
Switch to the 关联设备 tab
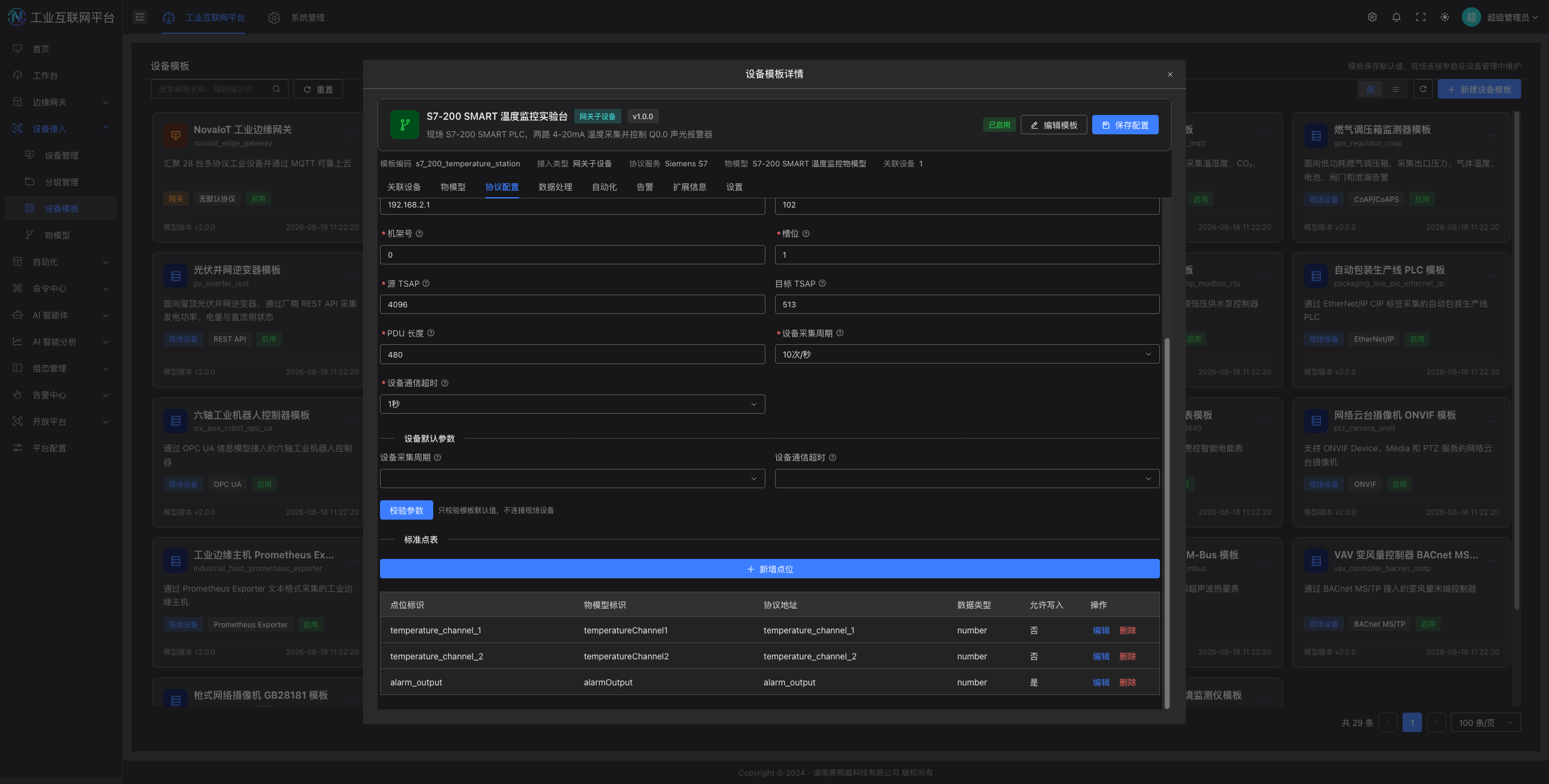tap(404, 187)
